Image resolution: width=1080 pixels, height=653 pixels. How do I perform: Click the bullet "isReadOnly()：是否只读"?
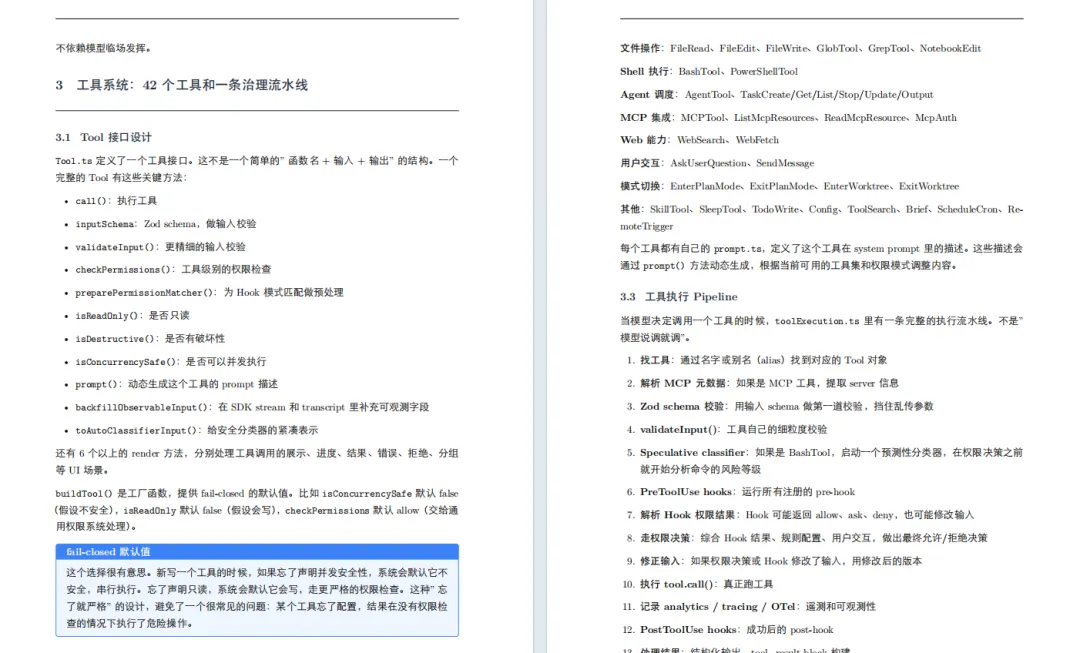point(132,315)
